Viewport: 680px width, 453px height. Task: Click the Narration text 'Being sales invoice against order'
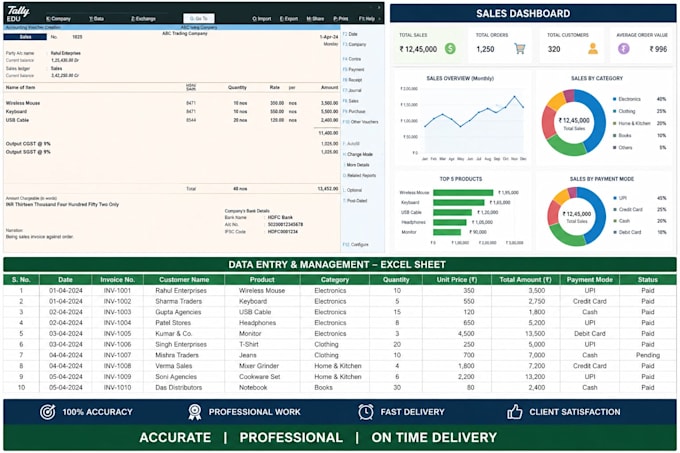click(x=39, y=237)
